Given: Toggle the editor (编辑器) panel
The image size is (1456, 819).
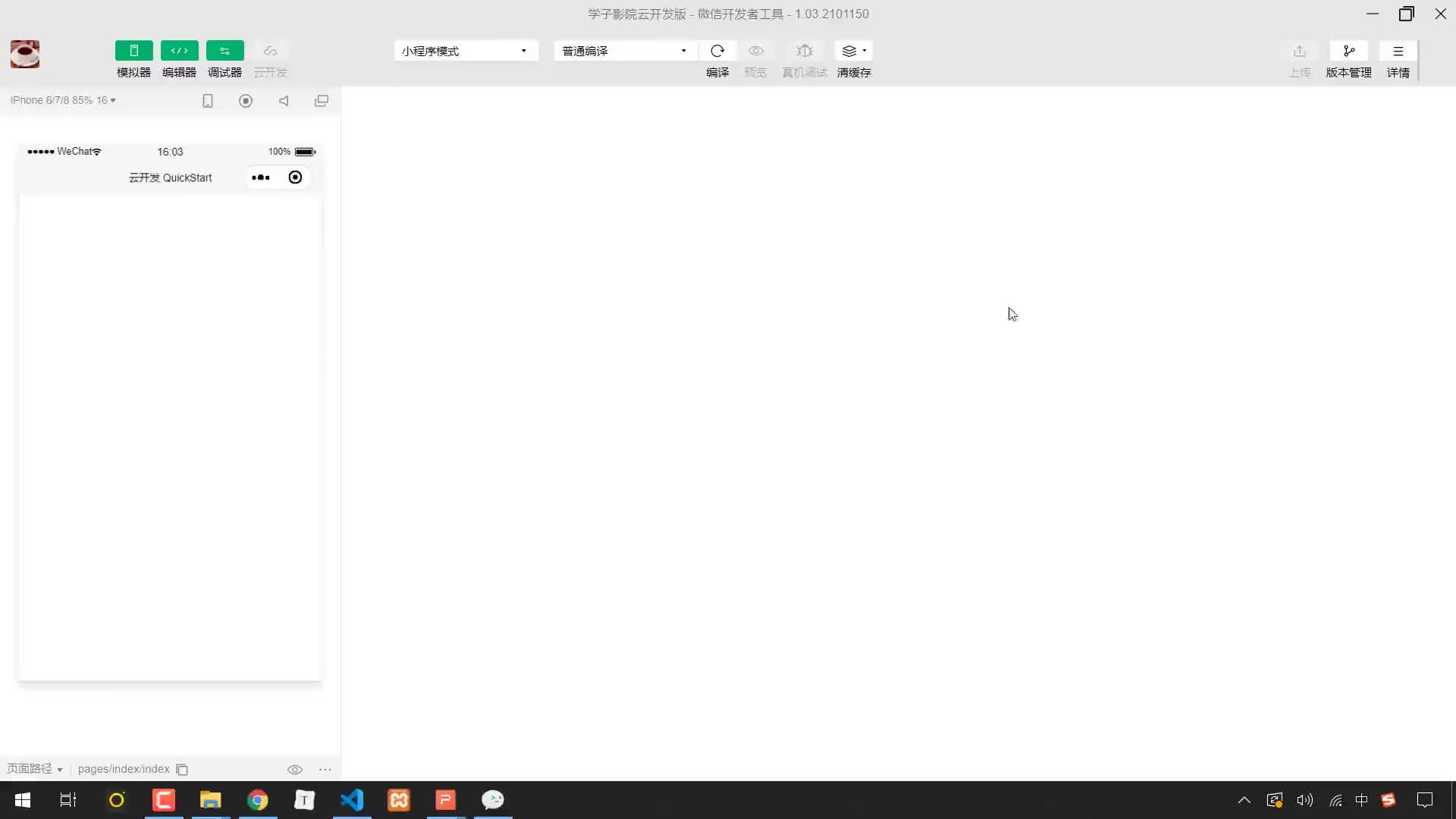Looking at the screenshot, I should (x=179, y=51).
